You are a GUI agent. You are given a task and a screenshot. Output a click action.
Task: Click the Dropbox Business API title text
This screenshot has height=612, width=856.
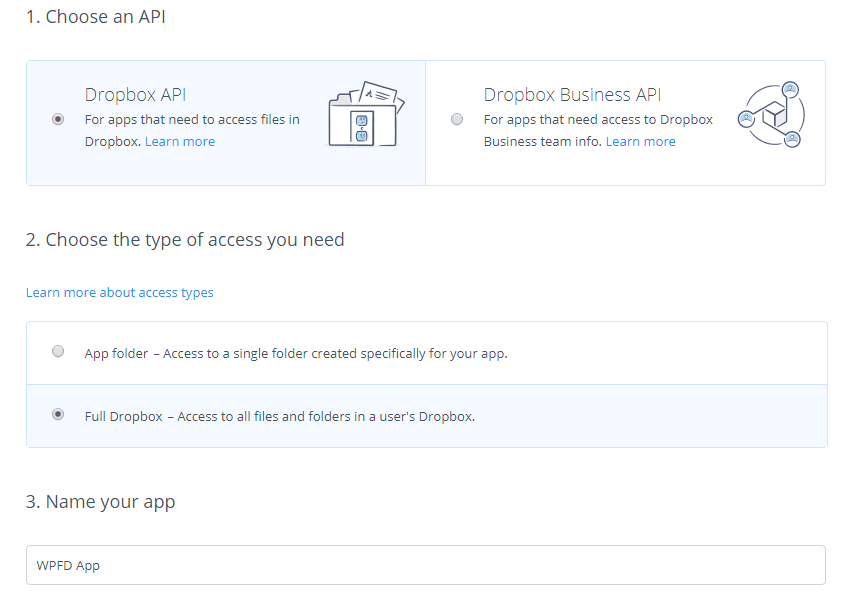click(572, 95)
